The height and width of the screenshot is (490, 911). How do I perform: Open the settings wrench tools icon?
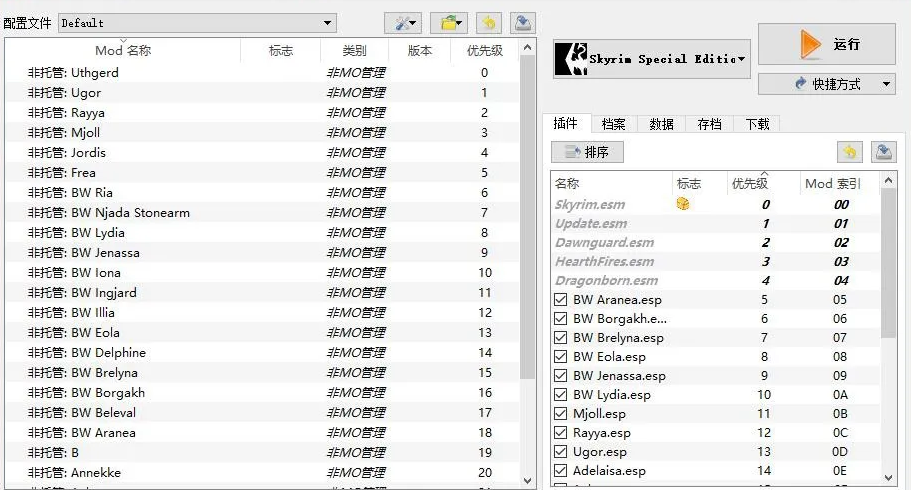403,23
